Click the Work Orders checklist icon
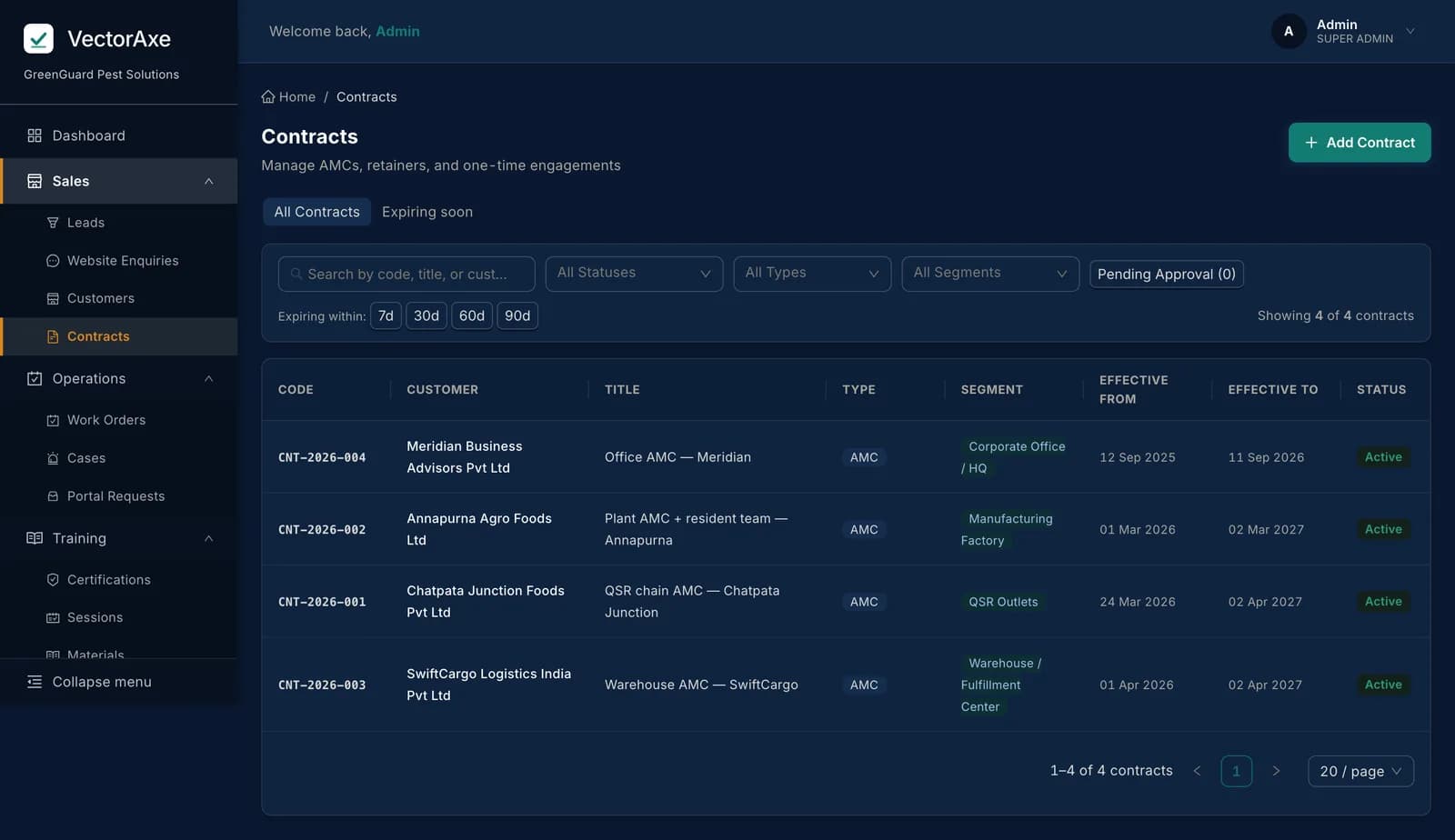 (x=53, y=420)
